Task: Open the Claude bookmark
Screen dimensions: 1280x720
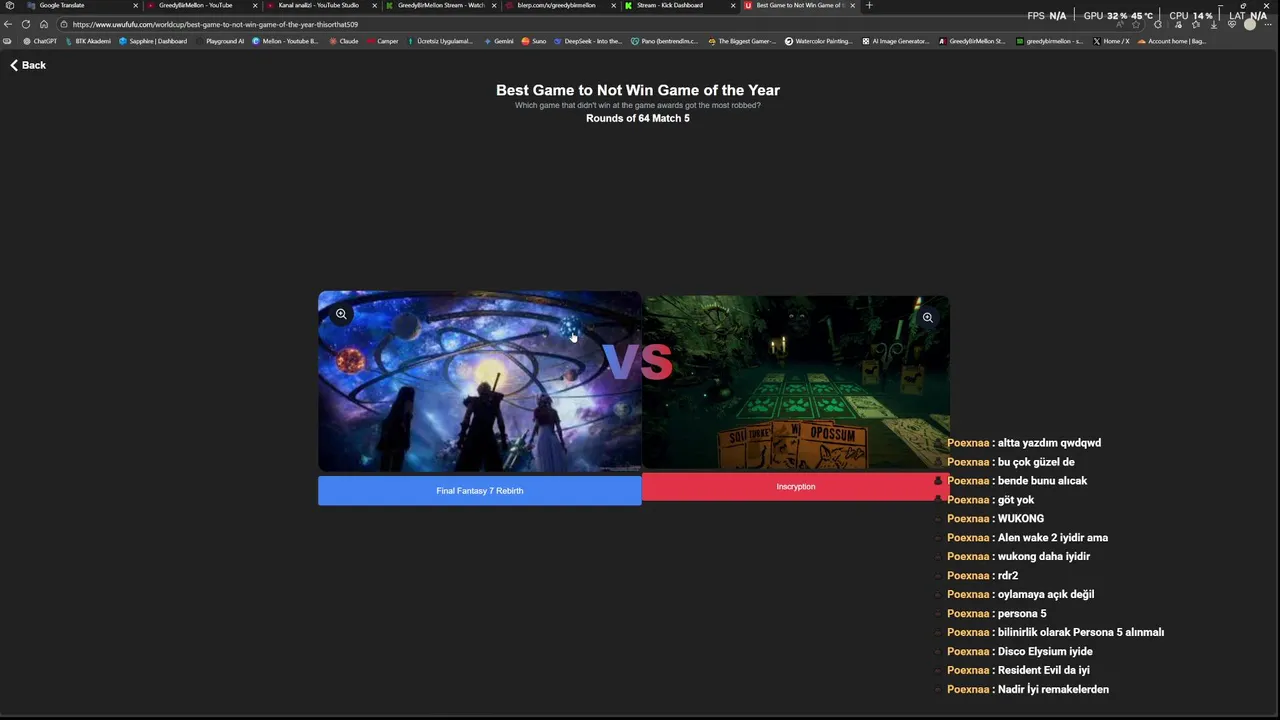Action: 343,41
